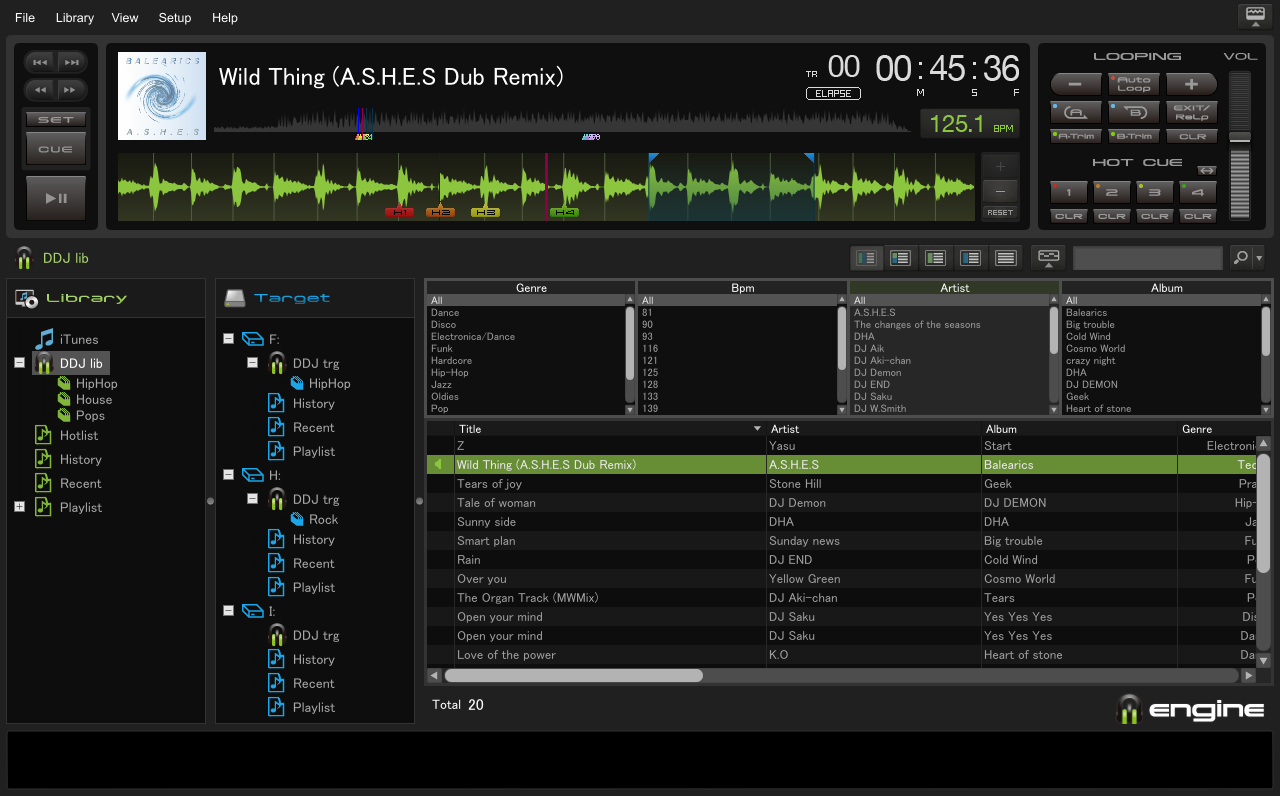The image size is (1280, 796).
Task: Select iTunes in the Library tree
Action: coord(79,339)
